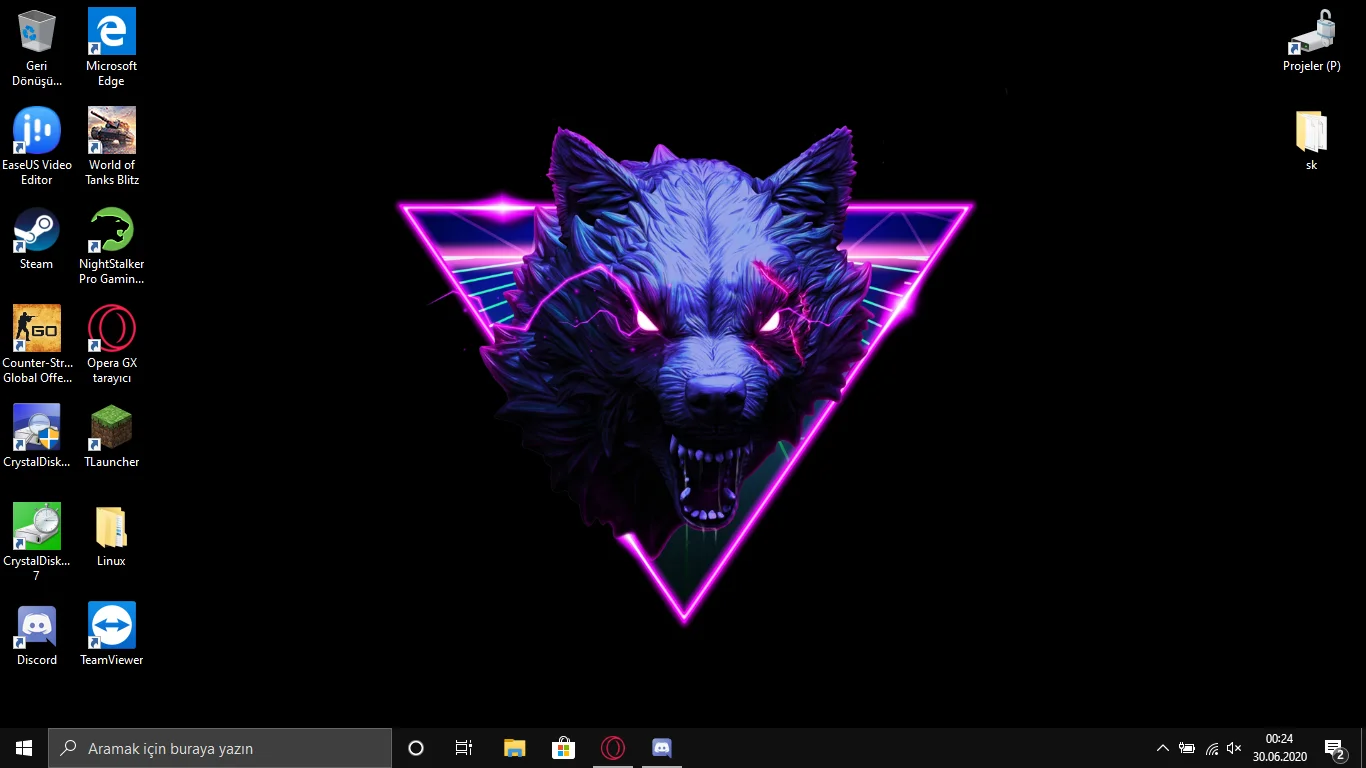
Task: Select the EaseUS Video Editor shortcut
Action: 37,147
